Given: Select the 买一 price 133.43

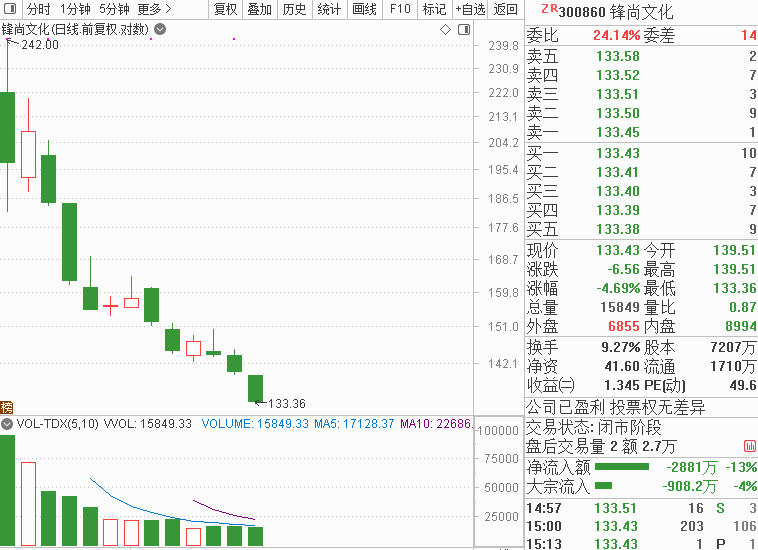Looking at the screenshot, I should (x=618, y=153).
